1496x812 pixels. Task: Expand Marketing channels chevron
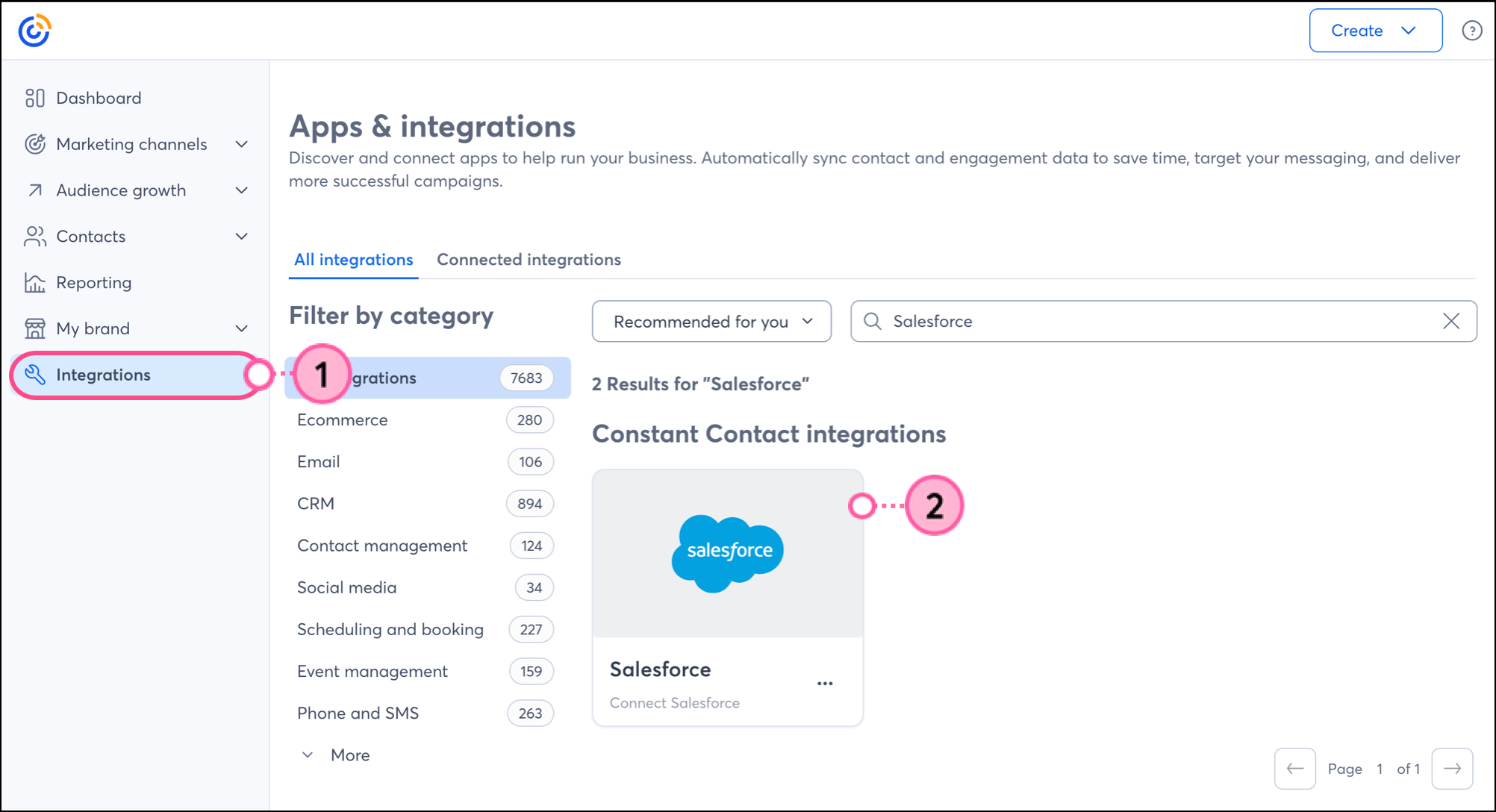(x=242, y=144)
